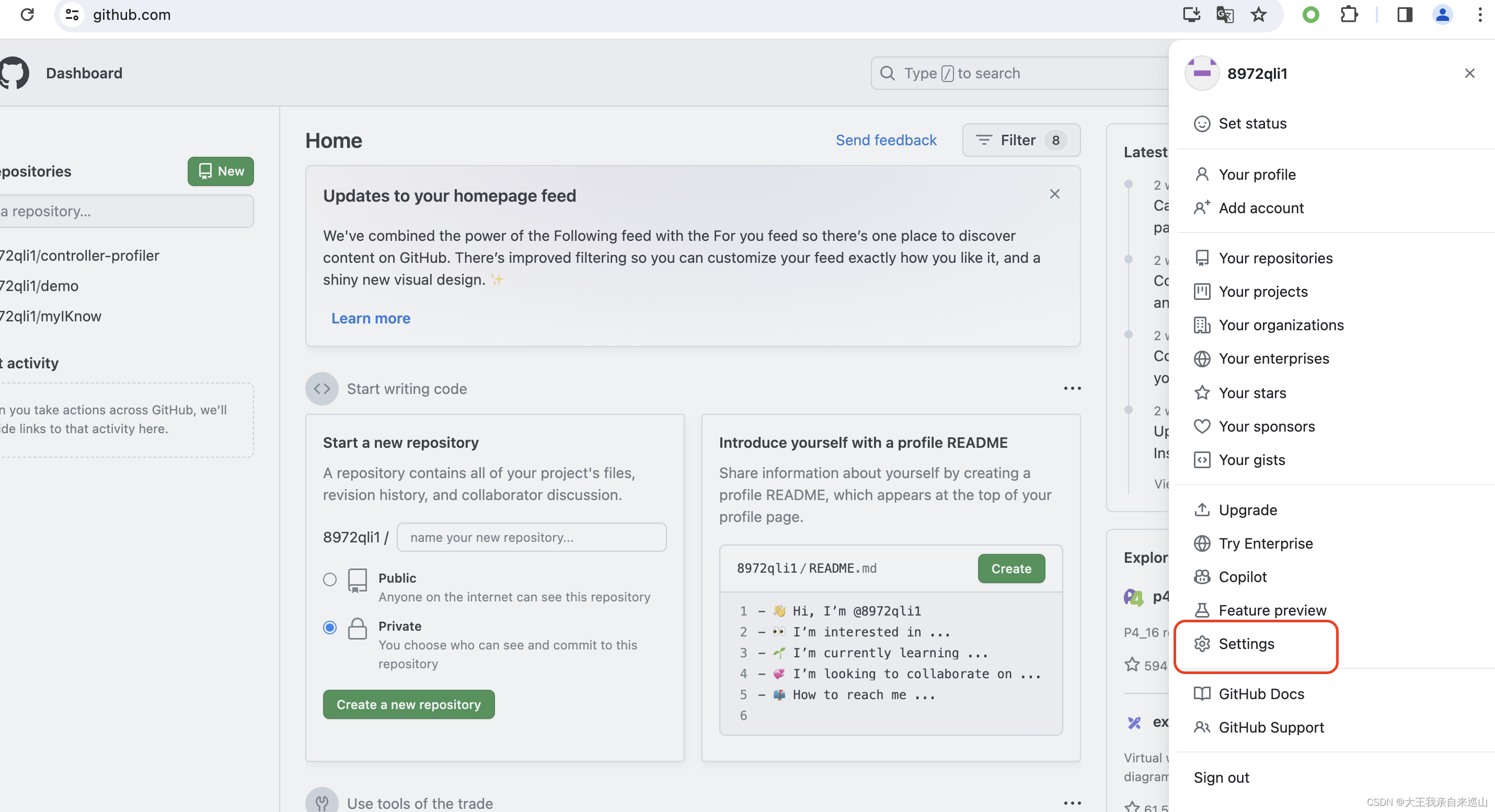This screenshot has width=1495, height=812.
Task: Click the Send feedback link
Action: [x=885, y=140]
